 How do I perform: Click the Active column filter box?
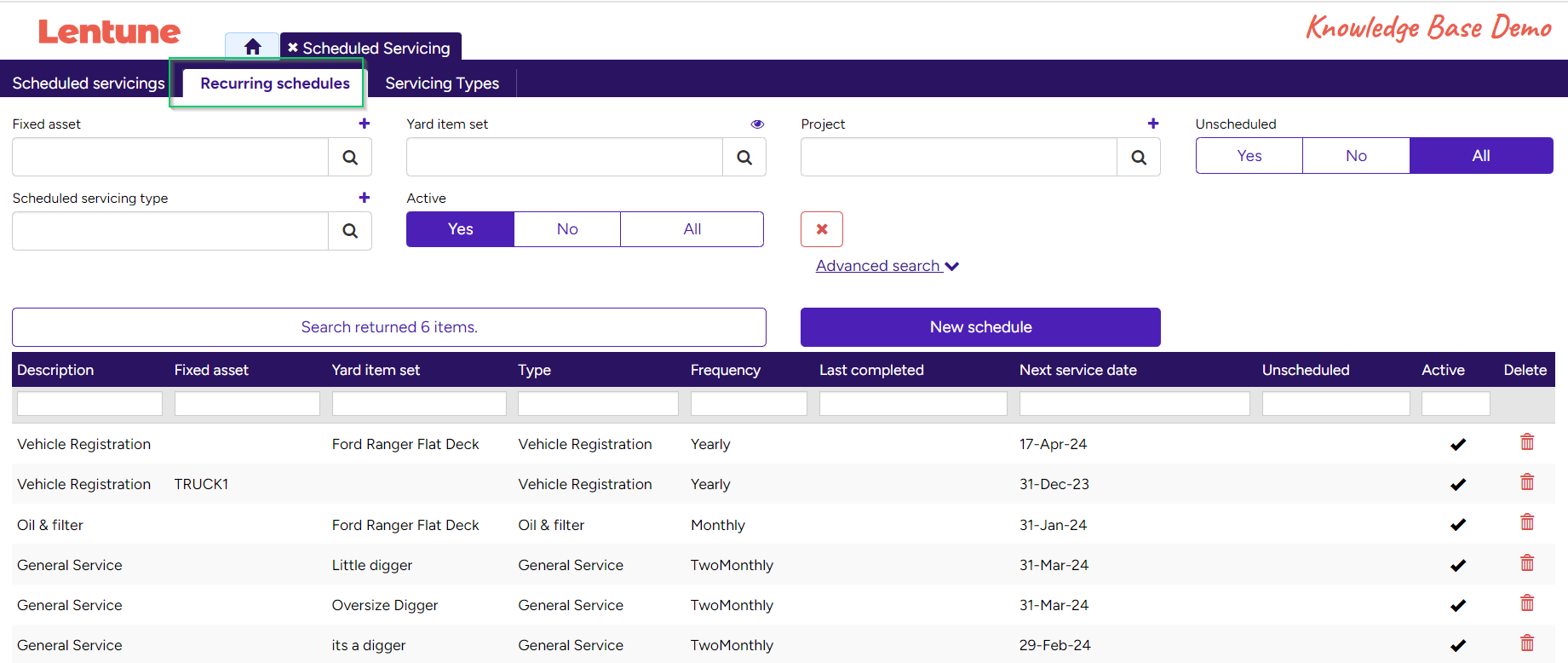1456,404
